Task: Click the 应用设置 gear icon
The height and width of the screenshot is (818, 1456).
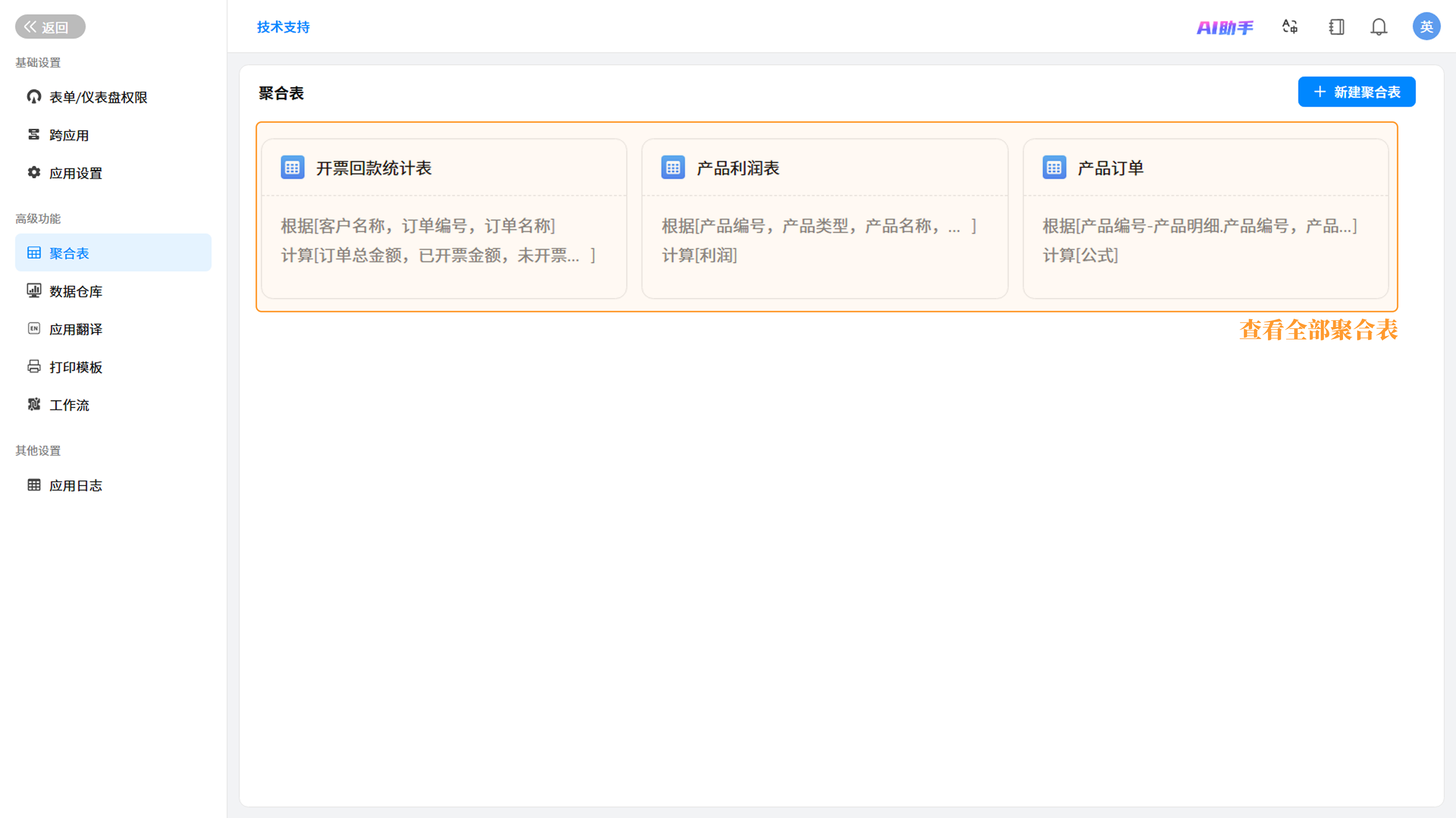Action: click(34, 172)
